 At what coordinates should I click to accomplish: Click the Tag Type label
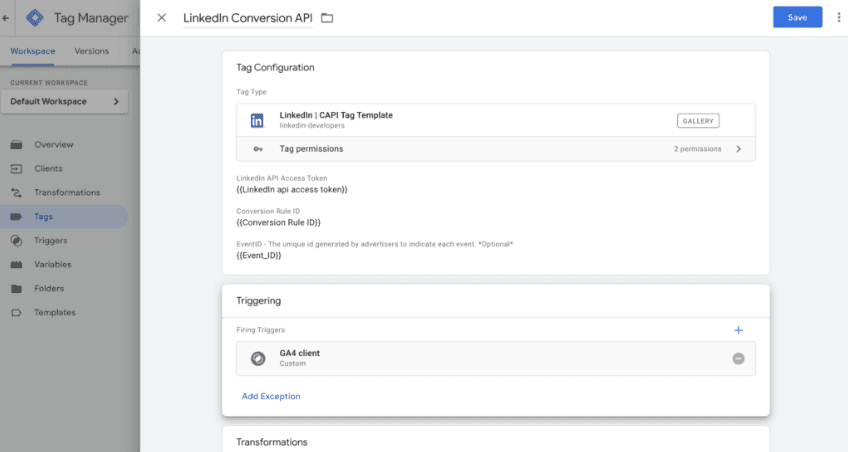pyautogui.click(x=251, y=92)
